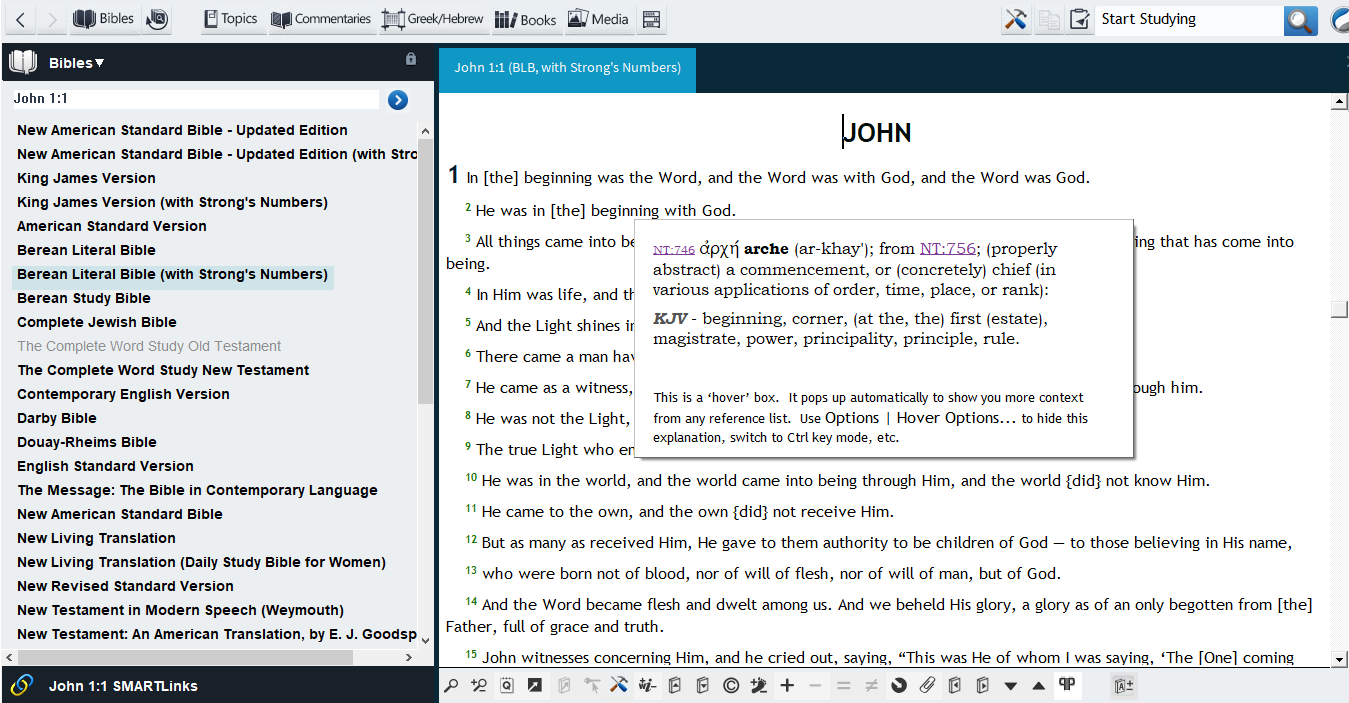
Task: Click the dark swirl sync icon
Action: click(899, 686)
